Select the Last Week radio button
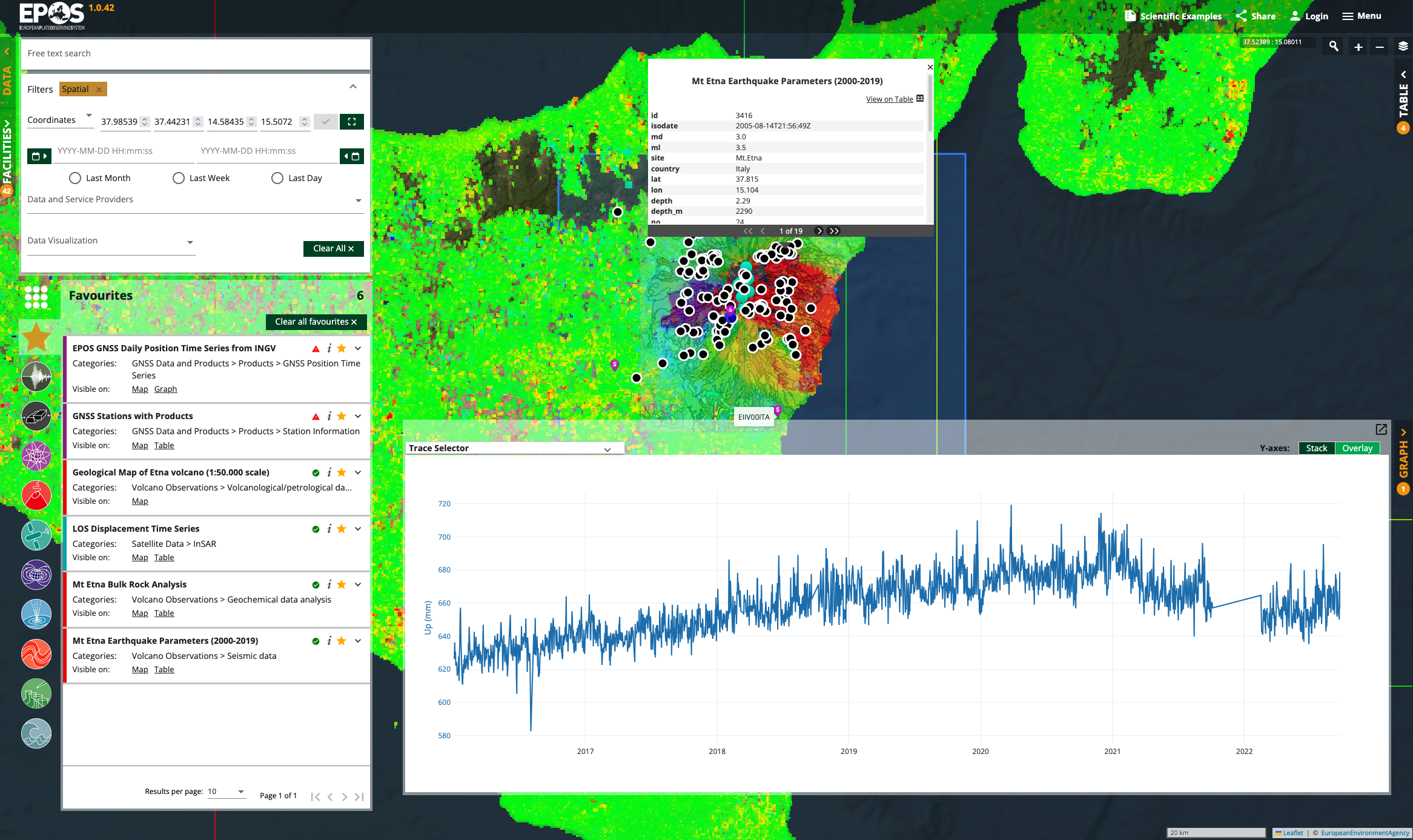1413x840 pixels. point(179,178)
